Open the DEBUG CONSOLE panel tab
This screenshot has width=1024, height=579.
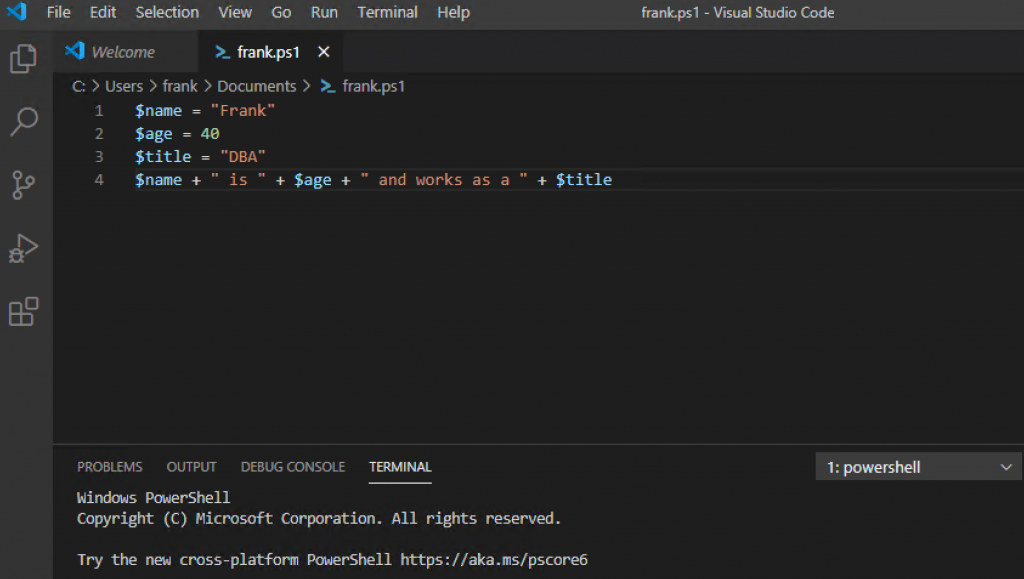coord(293,467)
